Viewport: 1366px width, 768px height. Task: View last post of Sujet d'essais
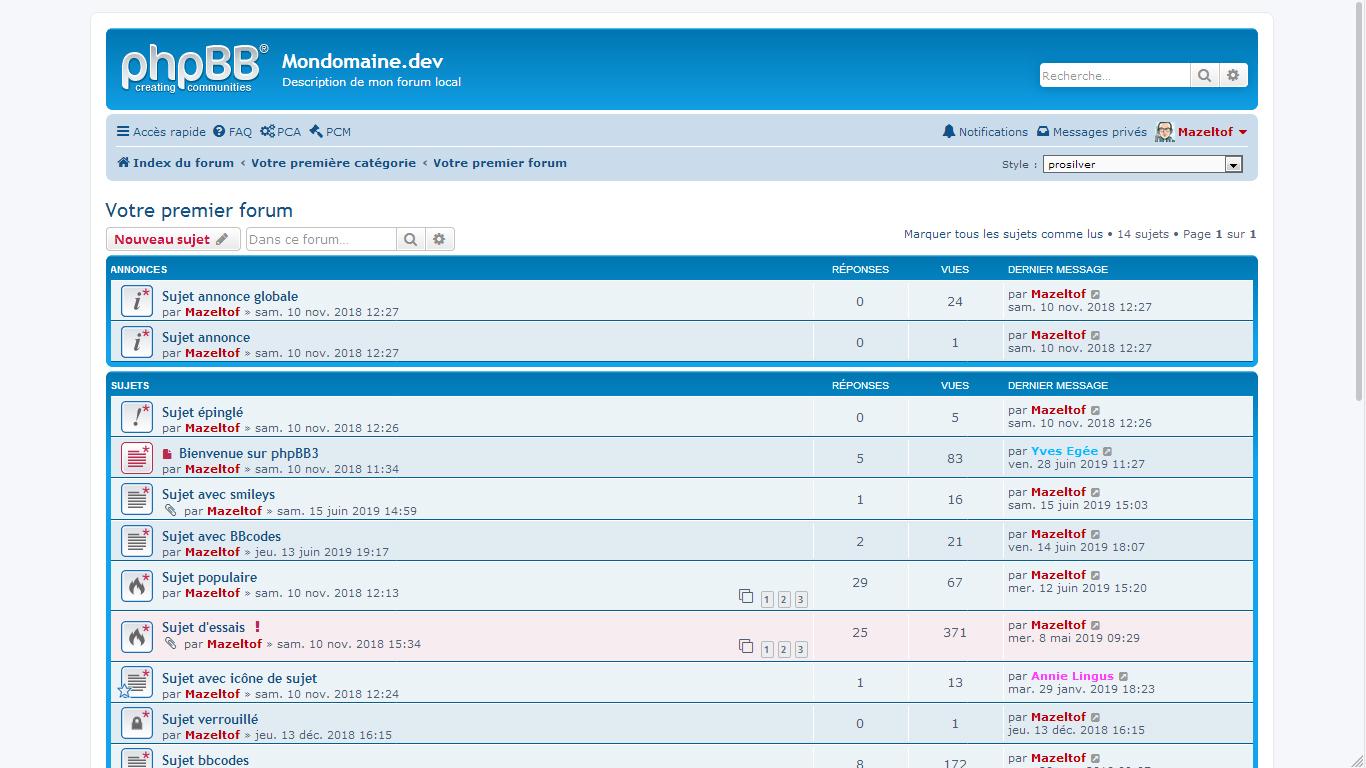pyautogui.click(x=1096, y=626)
